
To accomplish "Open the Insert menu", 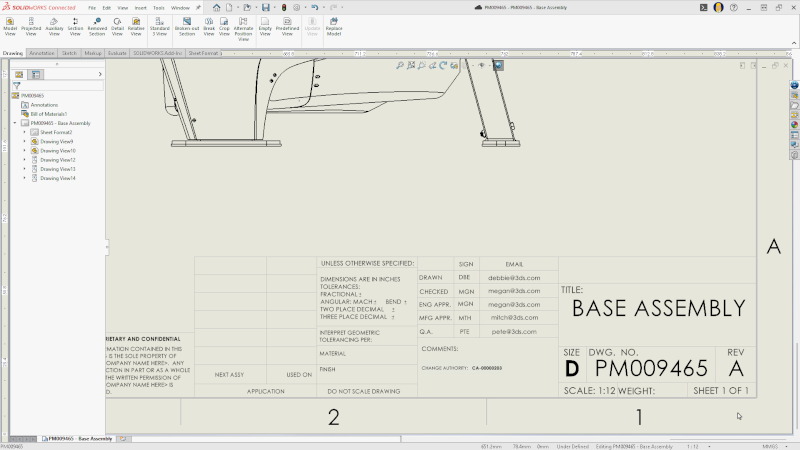I will point(140,7).
